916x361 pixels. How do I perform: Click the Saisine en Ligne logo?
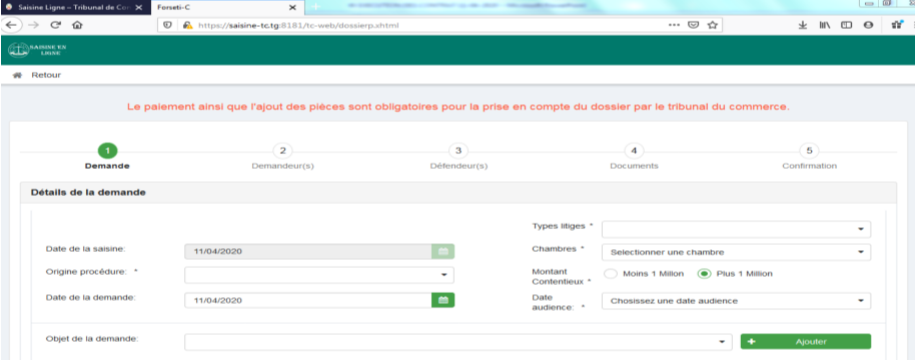(x=37, y=50)
